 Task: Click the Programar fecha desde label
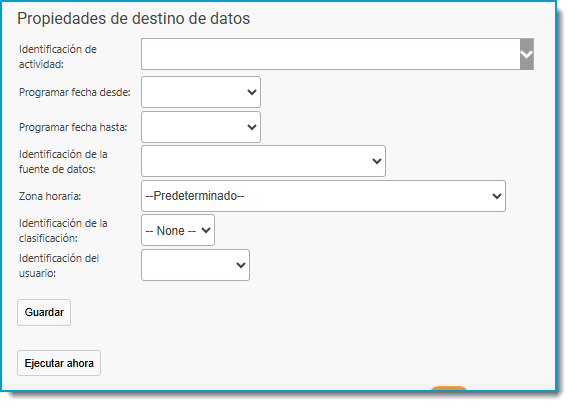[x=75, y=92]
